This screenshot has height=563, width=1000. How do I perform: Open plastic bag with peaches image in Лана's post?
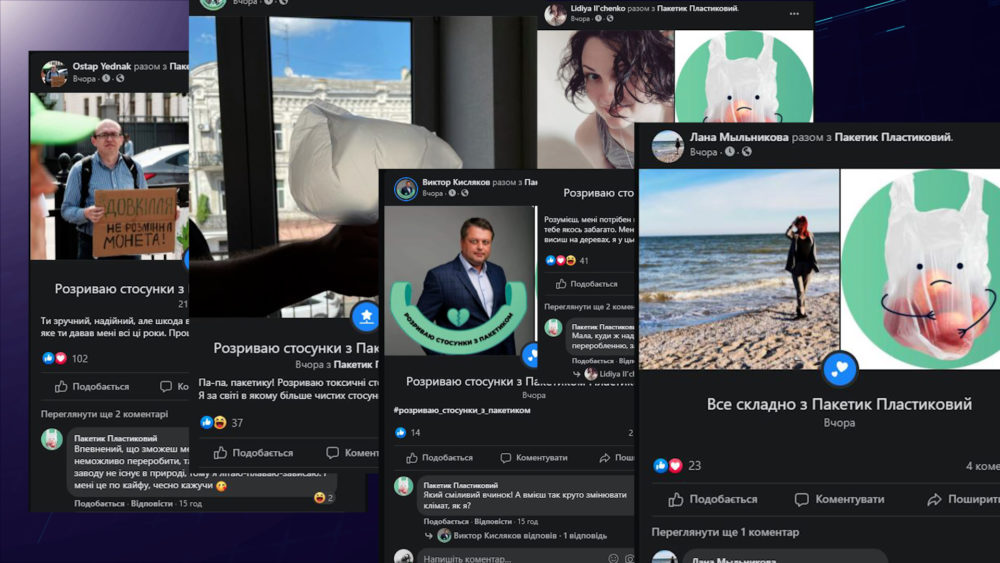[x=921, y=269]
